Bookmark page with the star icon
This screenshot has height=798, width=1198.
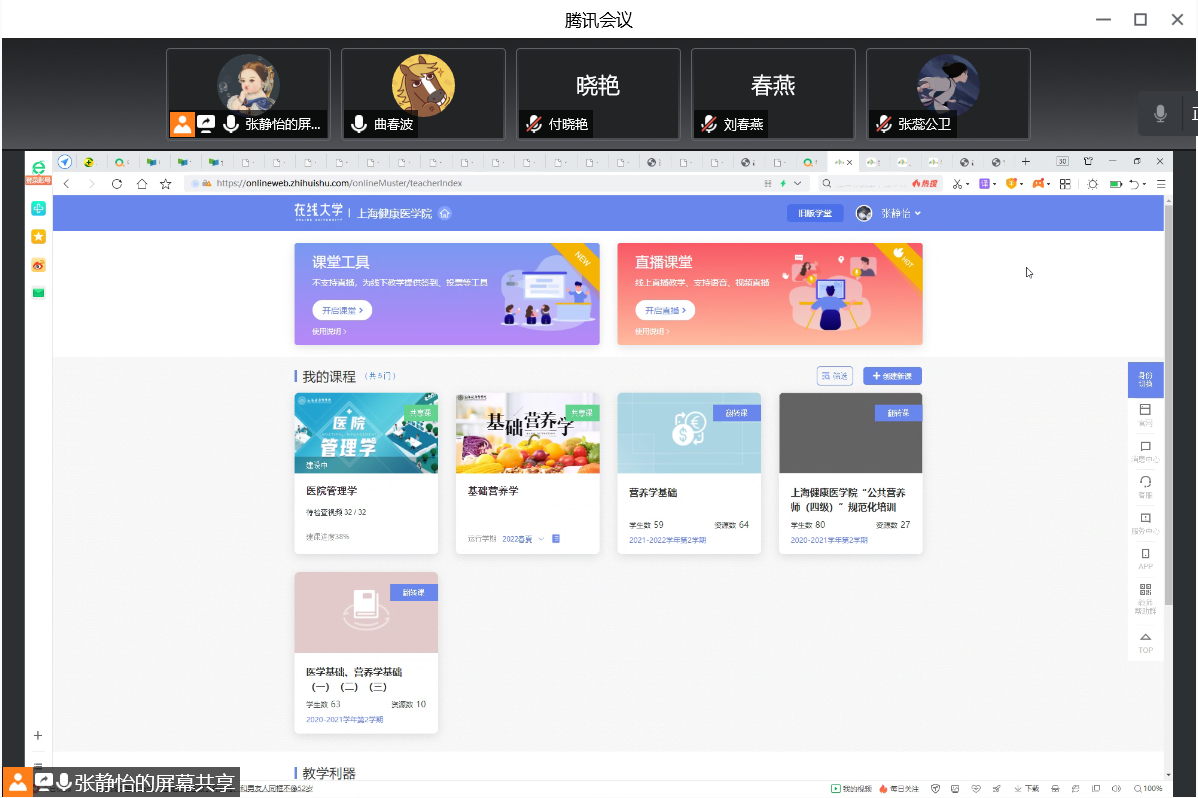pyautogui.click(x=166, y=184)
